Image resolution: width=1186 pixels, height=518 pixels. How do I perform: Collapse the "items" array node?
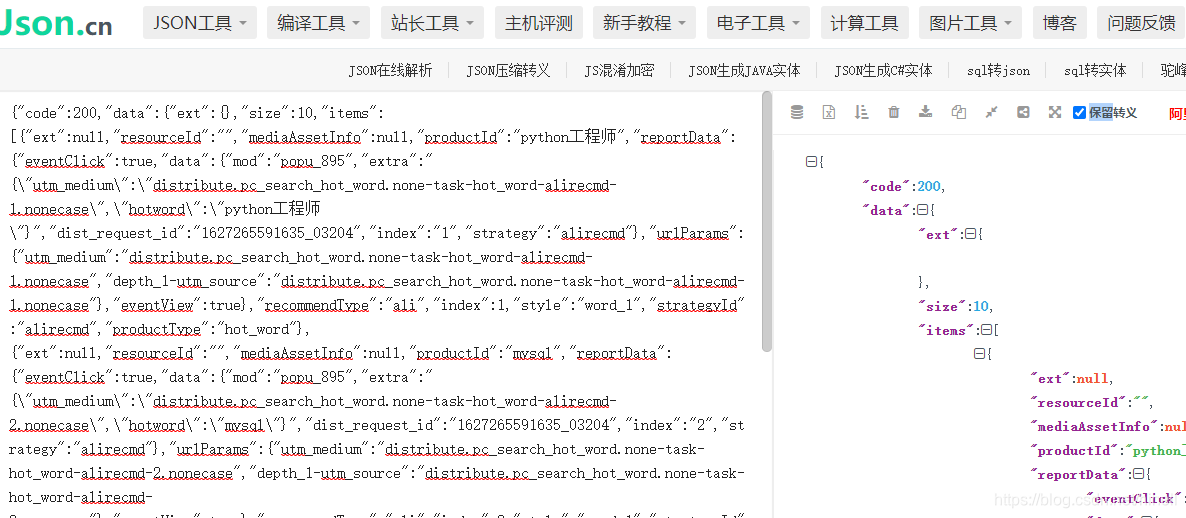[x=986, y=330]
